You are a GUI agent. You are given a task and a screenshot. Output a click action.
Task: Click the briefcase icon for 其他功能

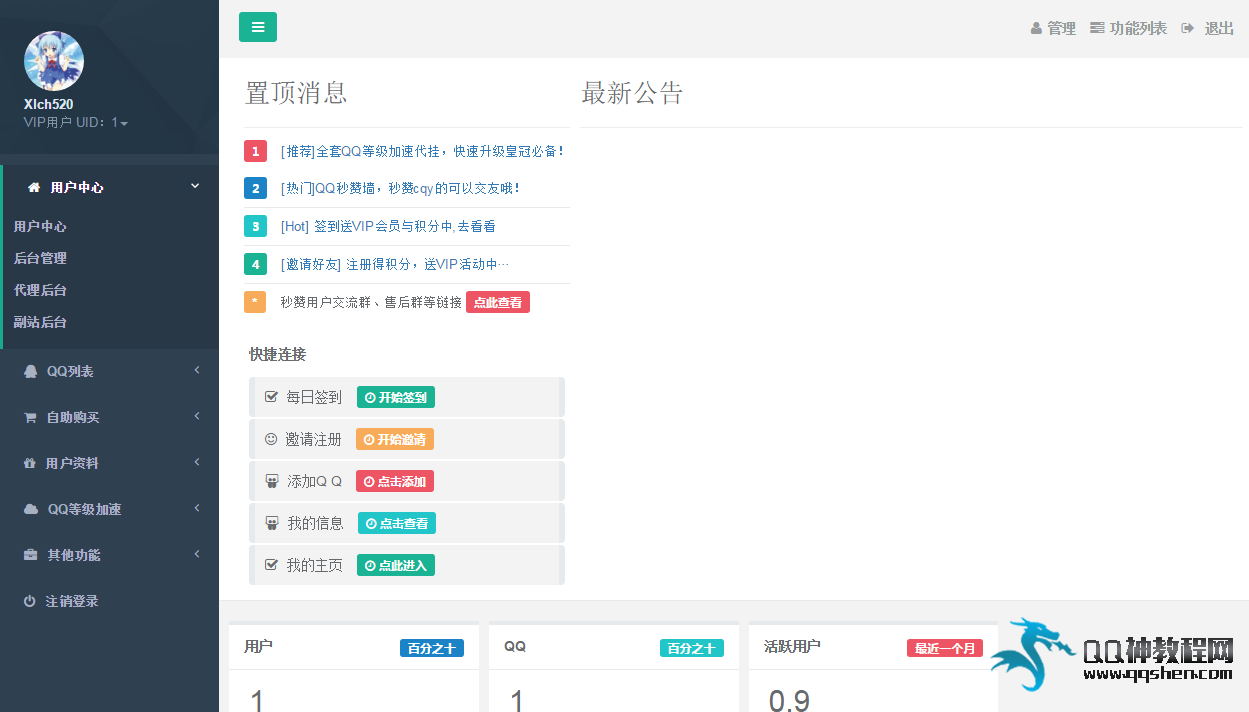(x=30, y=555)
